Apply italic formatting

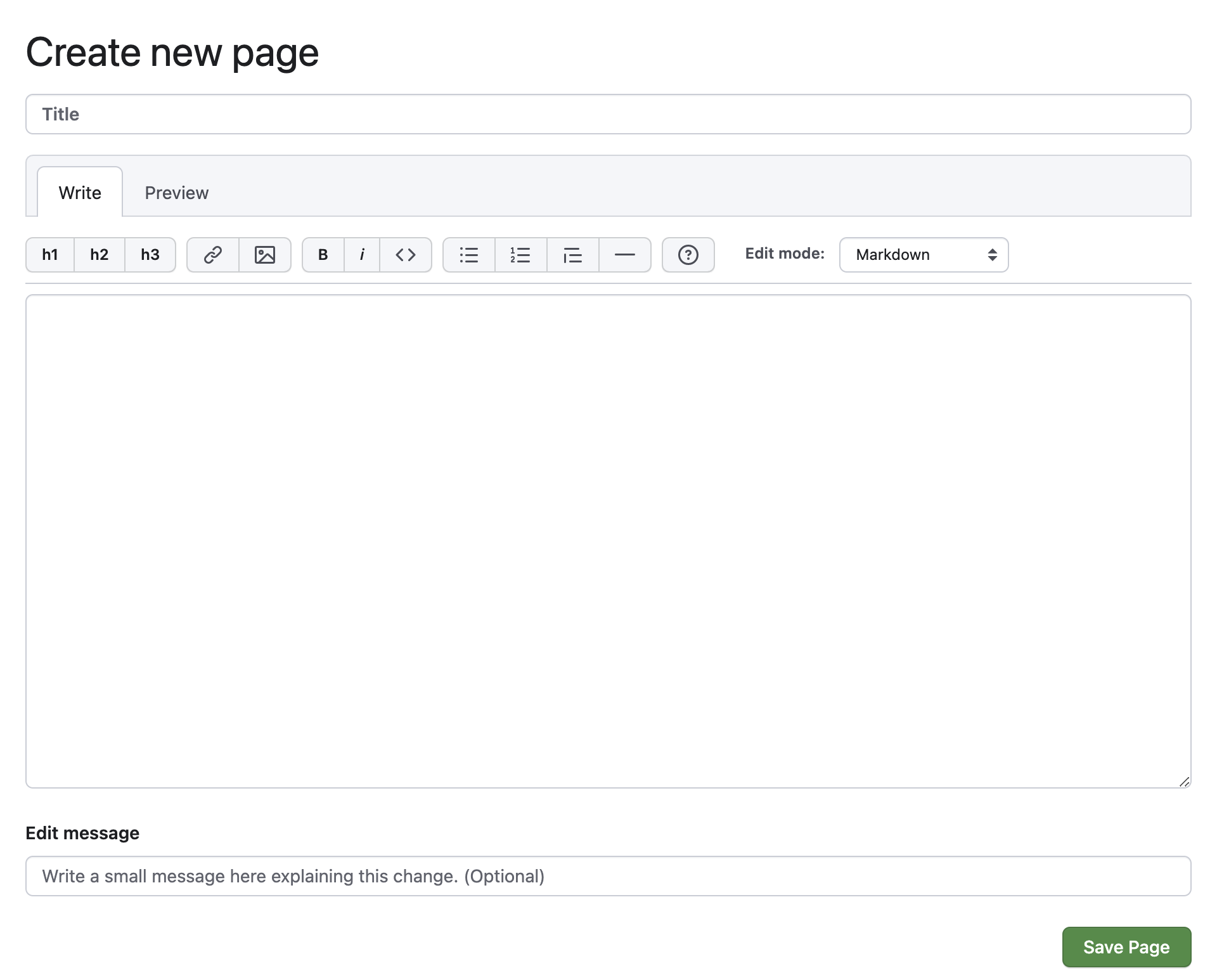[362, 255]
